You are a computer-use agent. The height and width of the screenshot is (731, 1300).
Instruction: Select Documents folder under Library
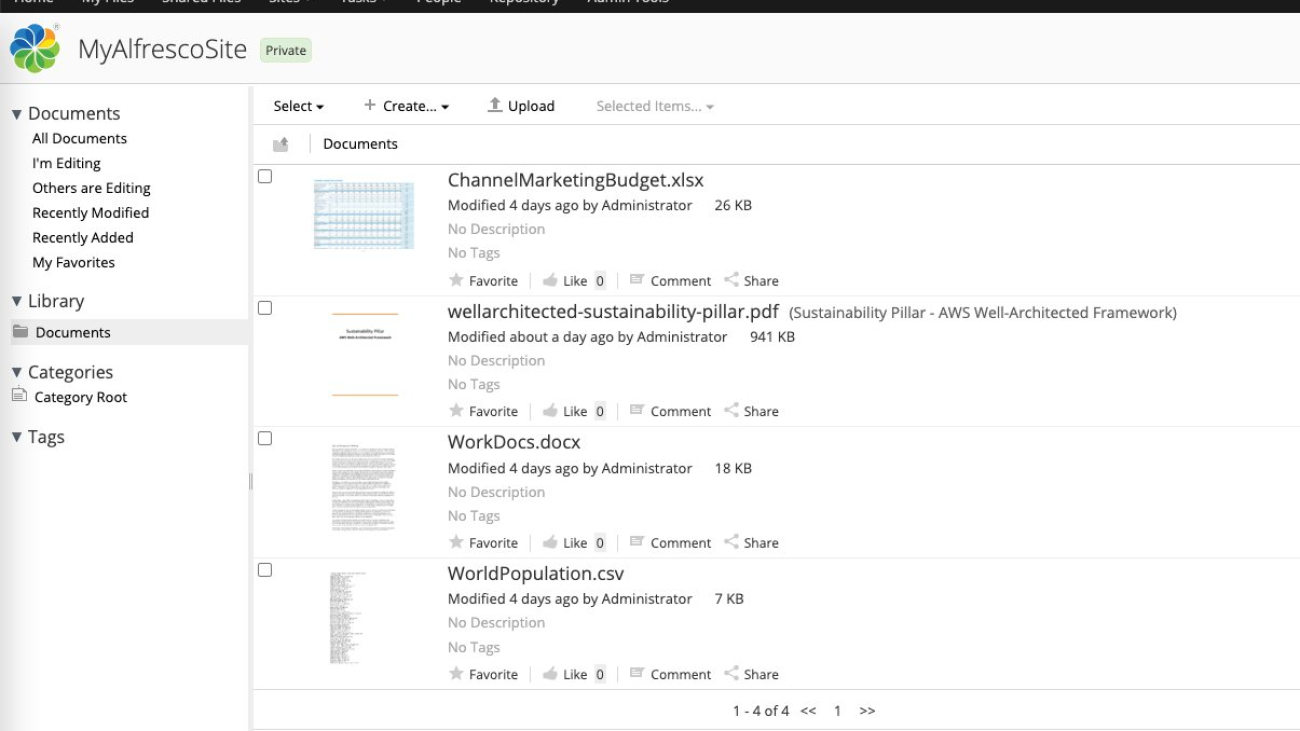(73, 332)
